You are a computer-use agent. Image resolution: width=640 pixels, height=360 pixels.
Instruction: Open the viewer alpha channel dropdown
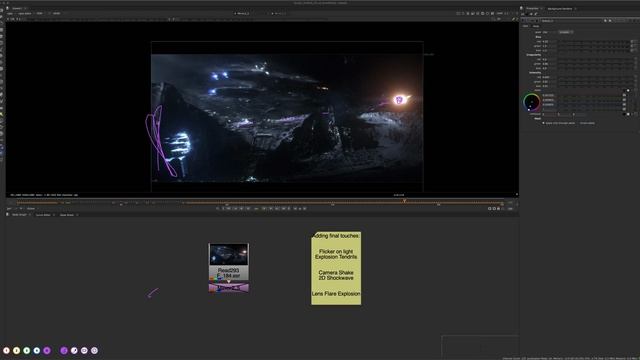(25, 13)
